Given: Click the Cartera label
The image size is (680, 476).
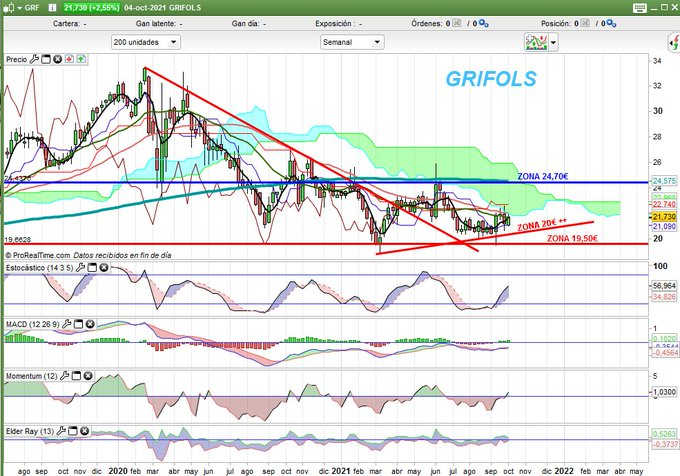Looking at the screenshot, I should pyautogui.click(x=66, y=23).
